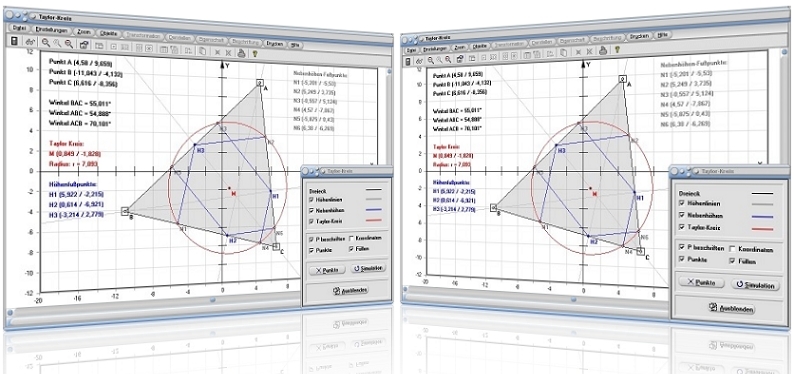Click black Dreieck line swatch, right panel
The width and height of the screenshot is (794, 374).
coord(763,193)
